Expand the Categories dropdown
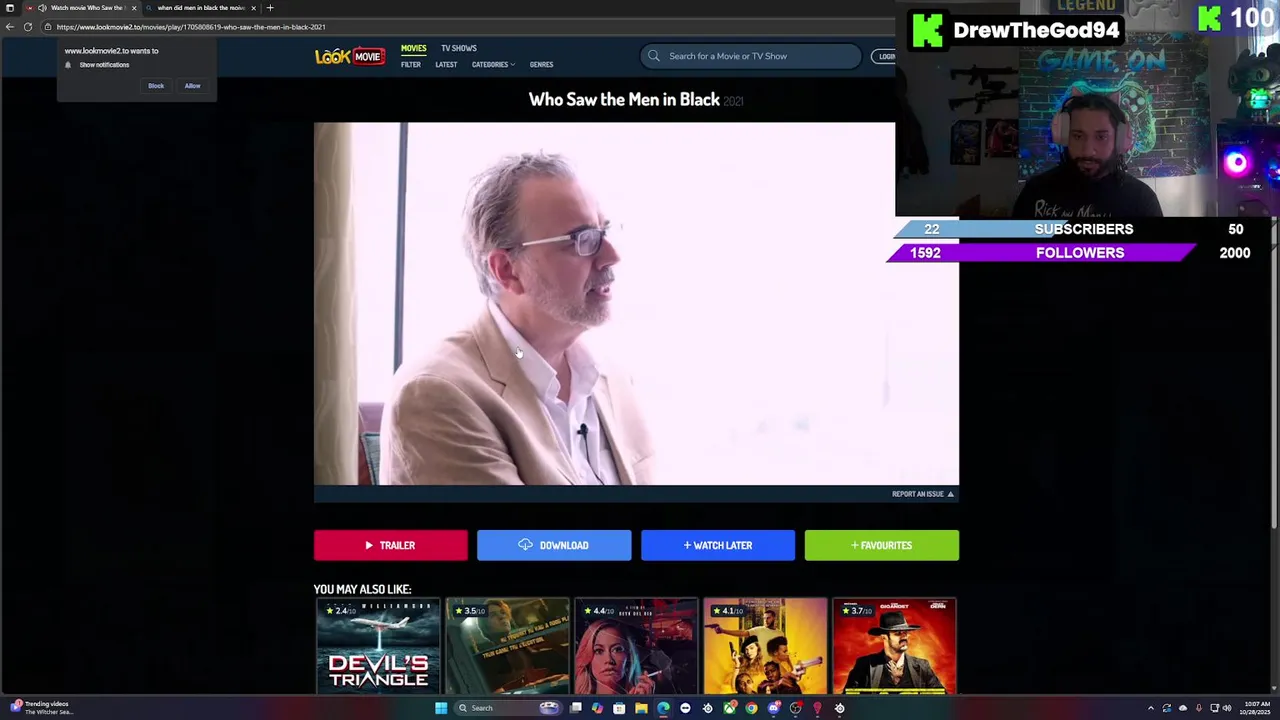Viewport: 1280px width, 720px height. click(x=493, y=65)
